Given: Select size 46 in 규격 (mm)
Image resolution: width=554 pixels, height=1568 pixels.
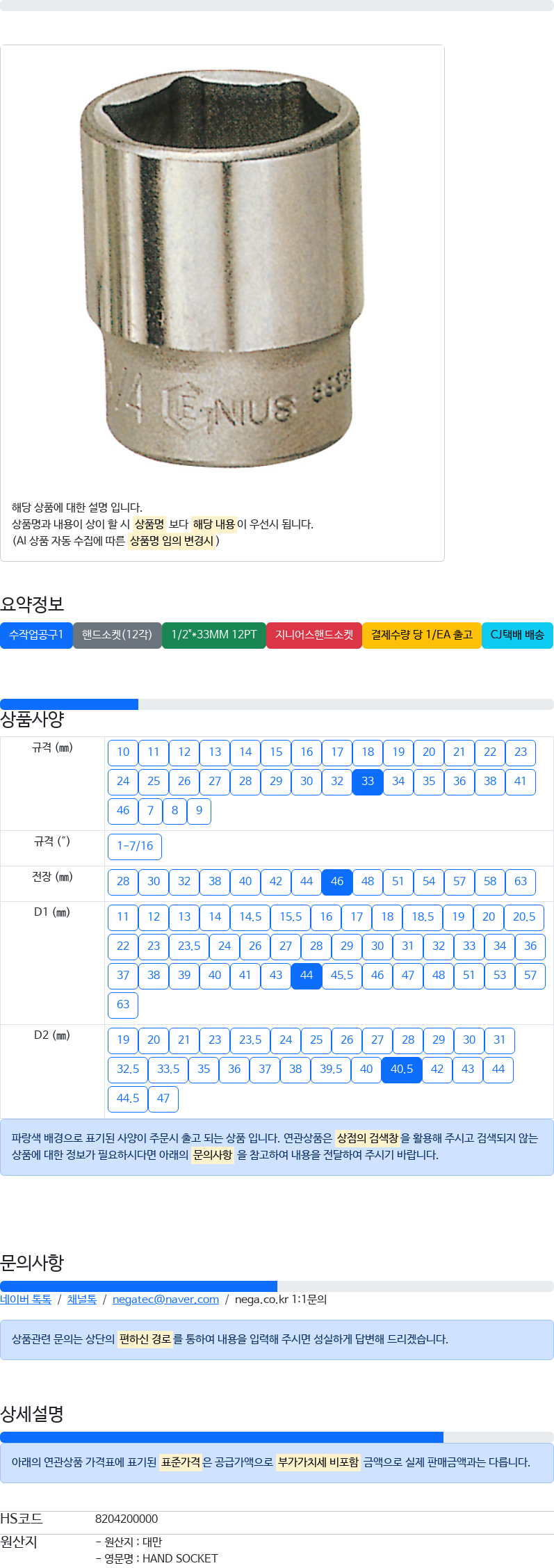Looking at the screenshot, I should click(123, 811).
